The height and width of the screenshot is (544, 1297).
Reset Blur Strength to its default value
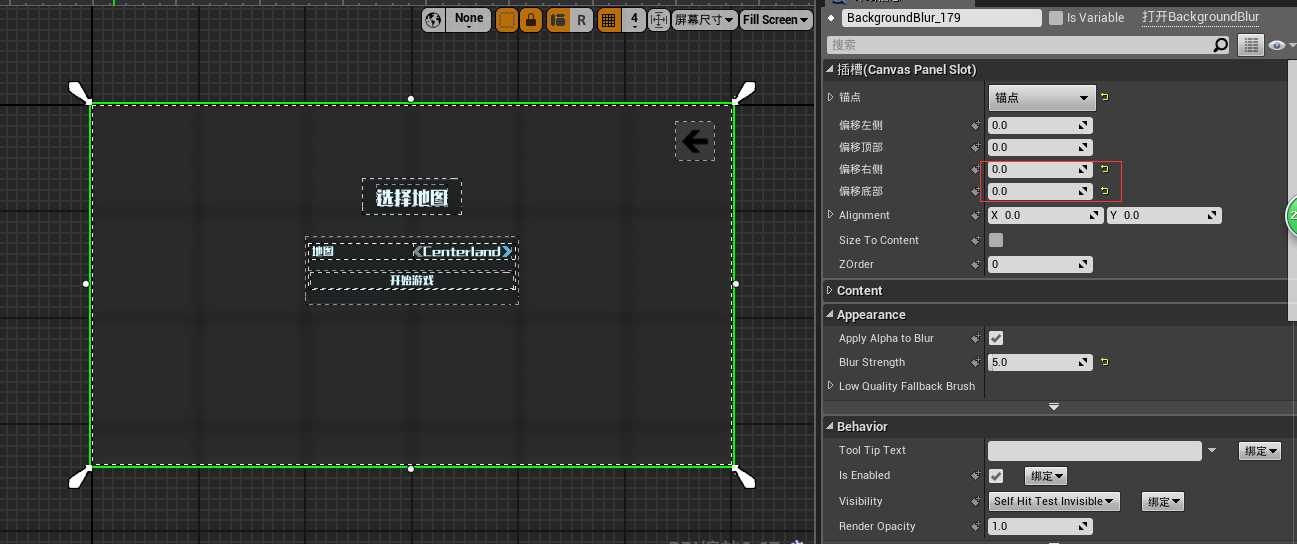point(1105,362)
